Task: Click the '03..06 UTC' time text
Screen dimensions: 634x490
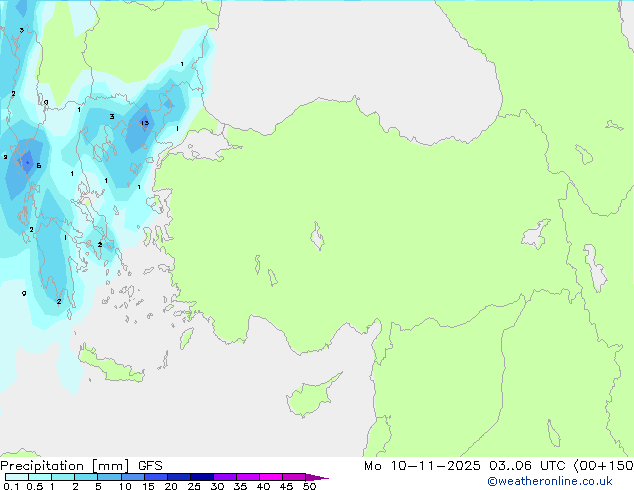Action: coord(527,466)
